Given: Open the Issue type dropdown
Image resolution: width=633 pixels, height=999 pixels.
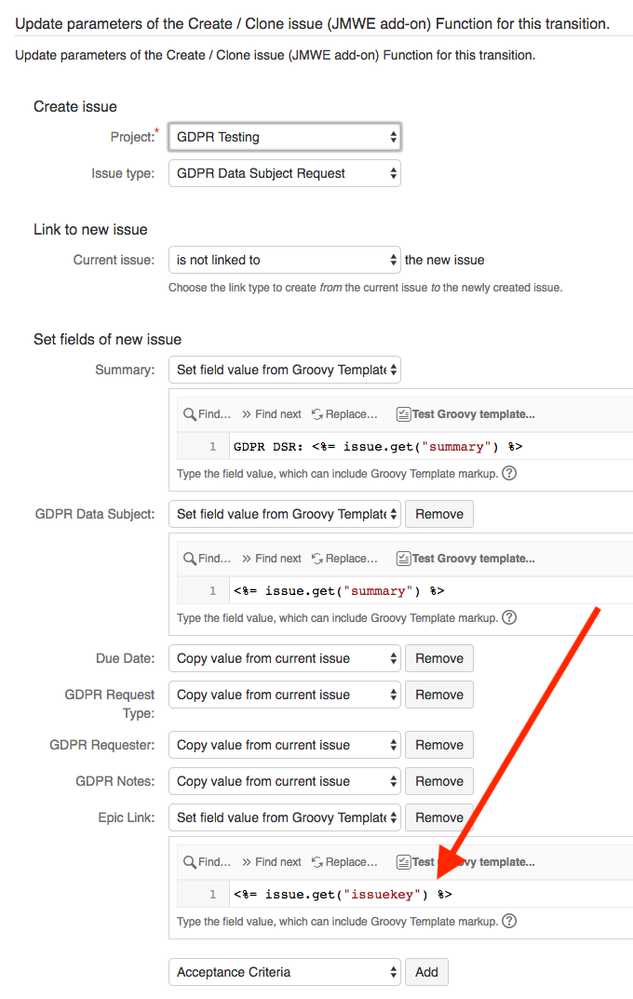Looking at the screenshot, I should (x=284, y=173).
